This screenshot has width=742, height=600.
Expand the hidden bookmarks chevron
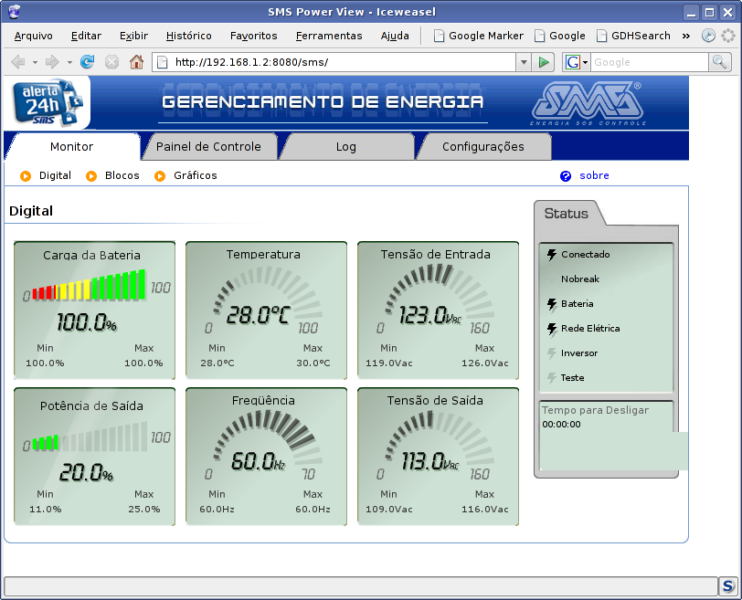686,36
